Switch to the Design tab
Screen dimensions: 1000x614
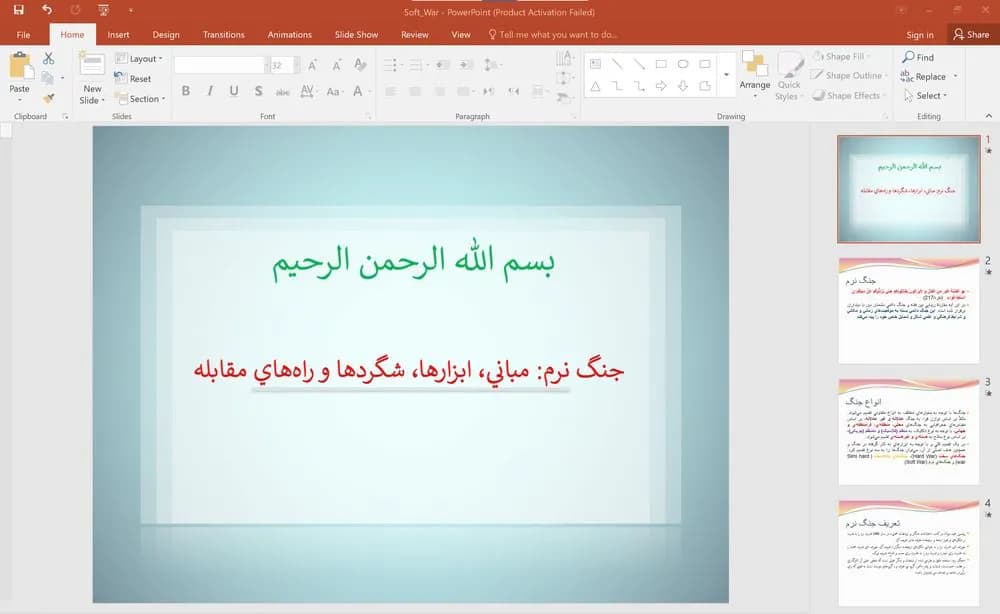[166, 34]
